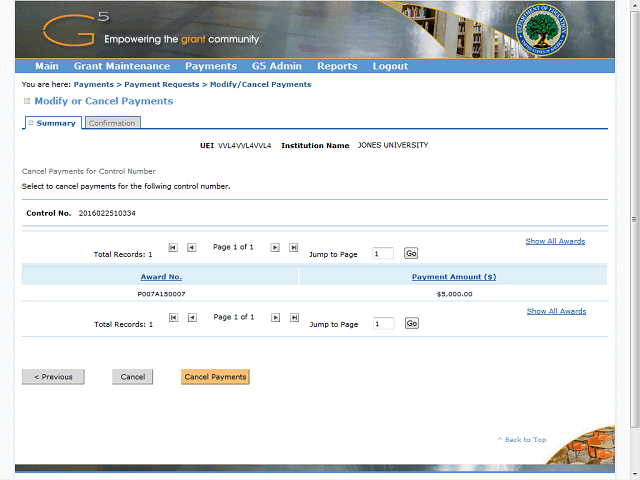Click upper 'Page 1 of 1' text
The image size is (640, 480).
pos(233,247)
